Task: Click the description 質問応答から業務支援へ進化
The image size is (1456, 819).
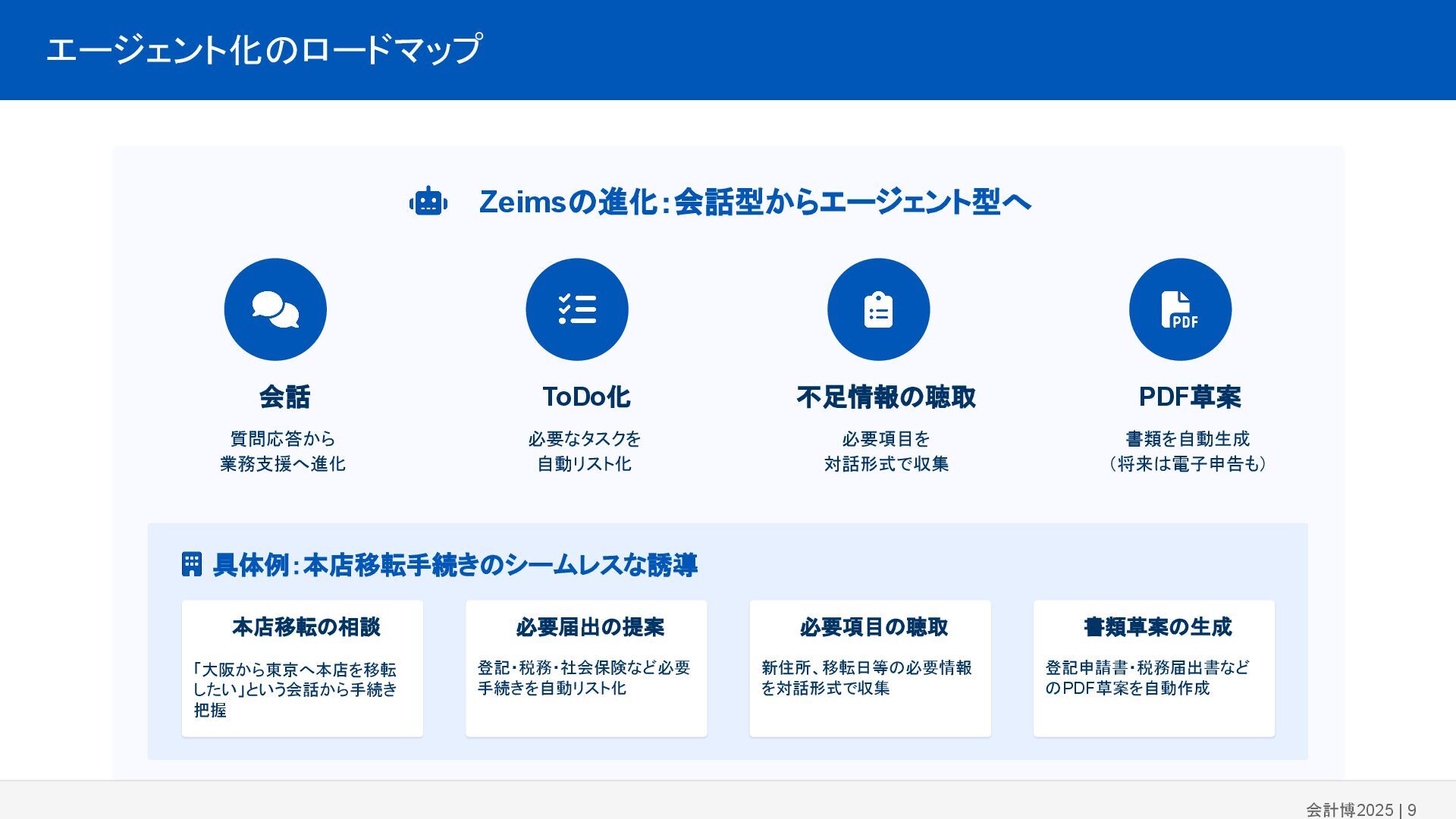Action: pos(283,451)
